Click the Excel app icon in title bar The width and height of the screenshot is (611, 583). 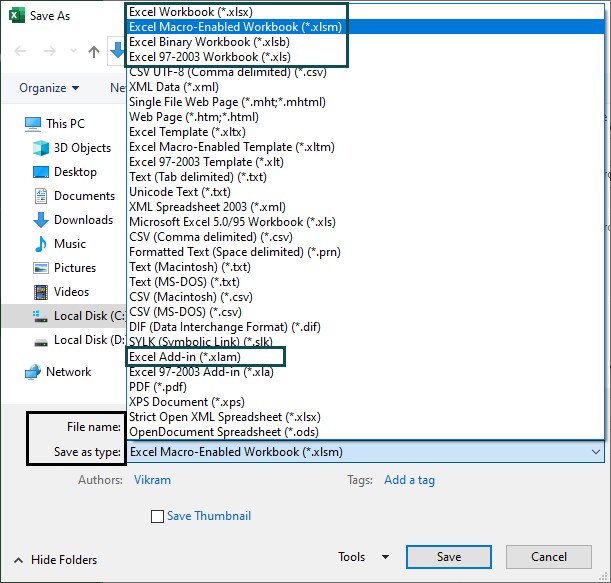tap(17, 16)
